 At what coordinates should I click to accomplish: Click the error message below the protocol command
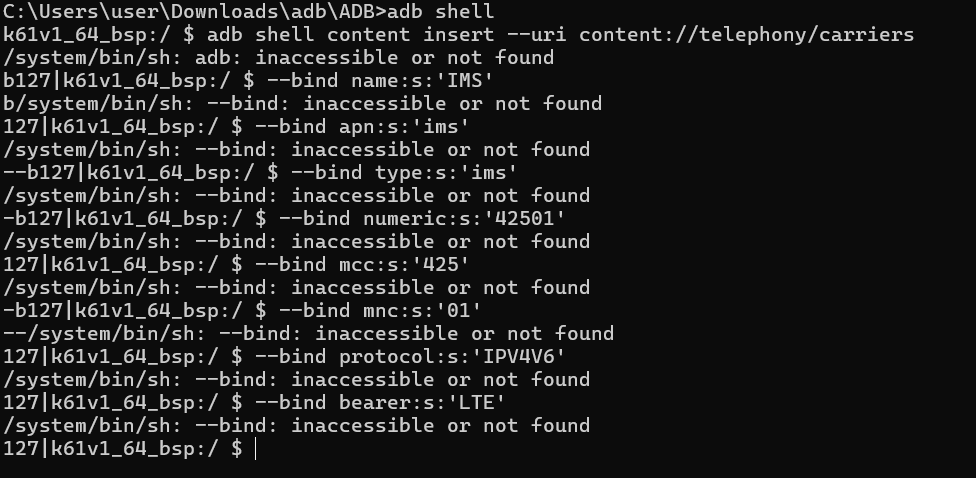(296, 380)
